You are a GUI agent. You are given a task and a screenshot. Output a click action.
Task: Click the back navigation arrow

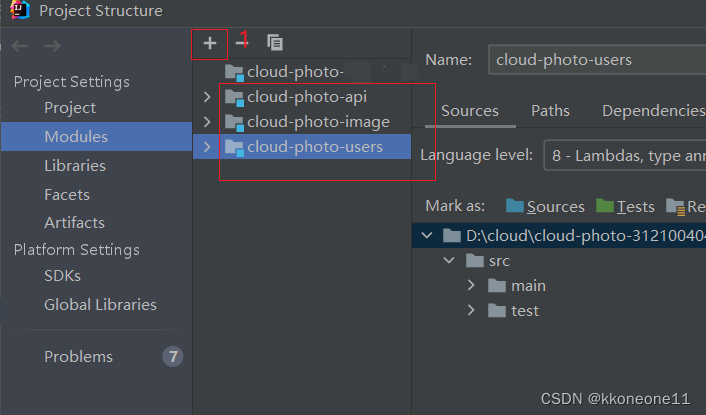click(x=19, y=46)
